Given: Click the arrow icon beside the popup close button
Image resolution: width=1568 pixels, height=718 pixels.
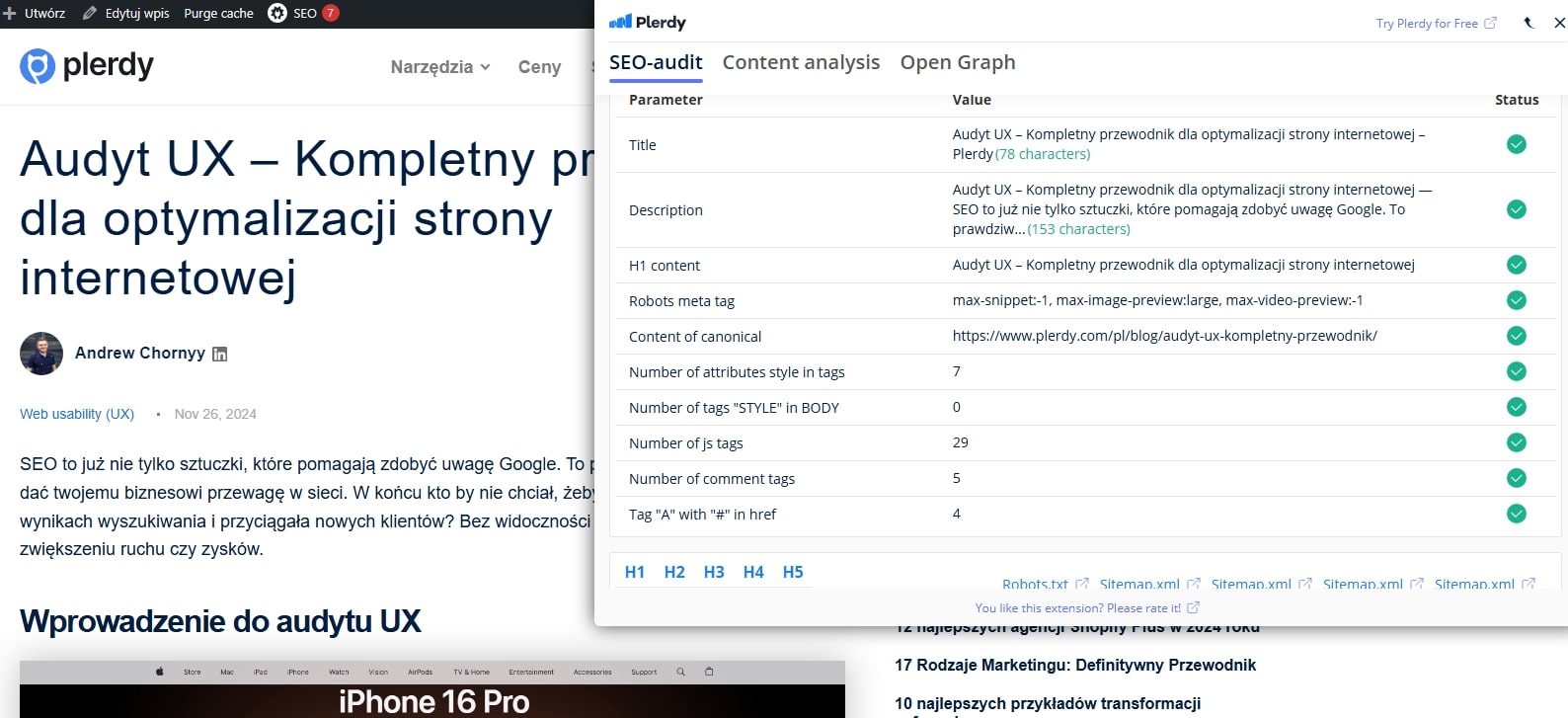Looking at the screenshot, I should point(1529,23).
